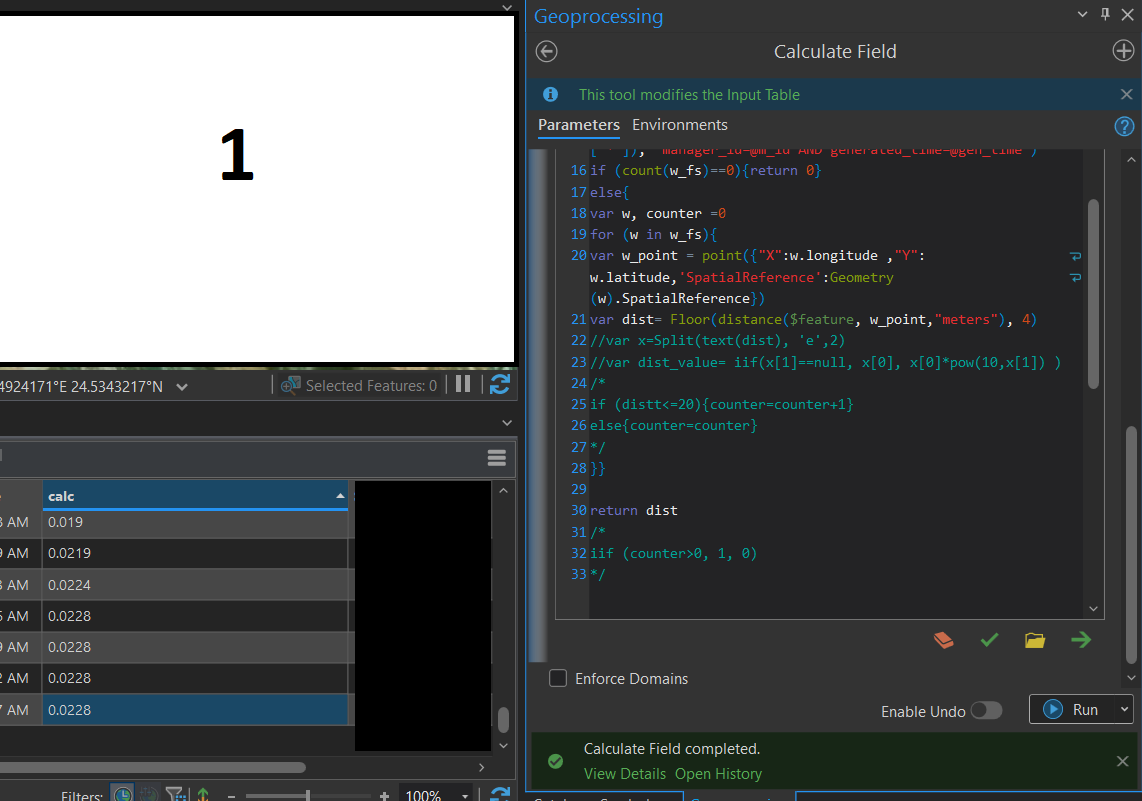The image size is (1142, 801).
Task: Pause drawing using the pause icon
Action: coord(464,385)
